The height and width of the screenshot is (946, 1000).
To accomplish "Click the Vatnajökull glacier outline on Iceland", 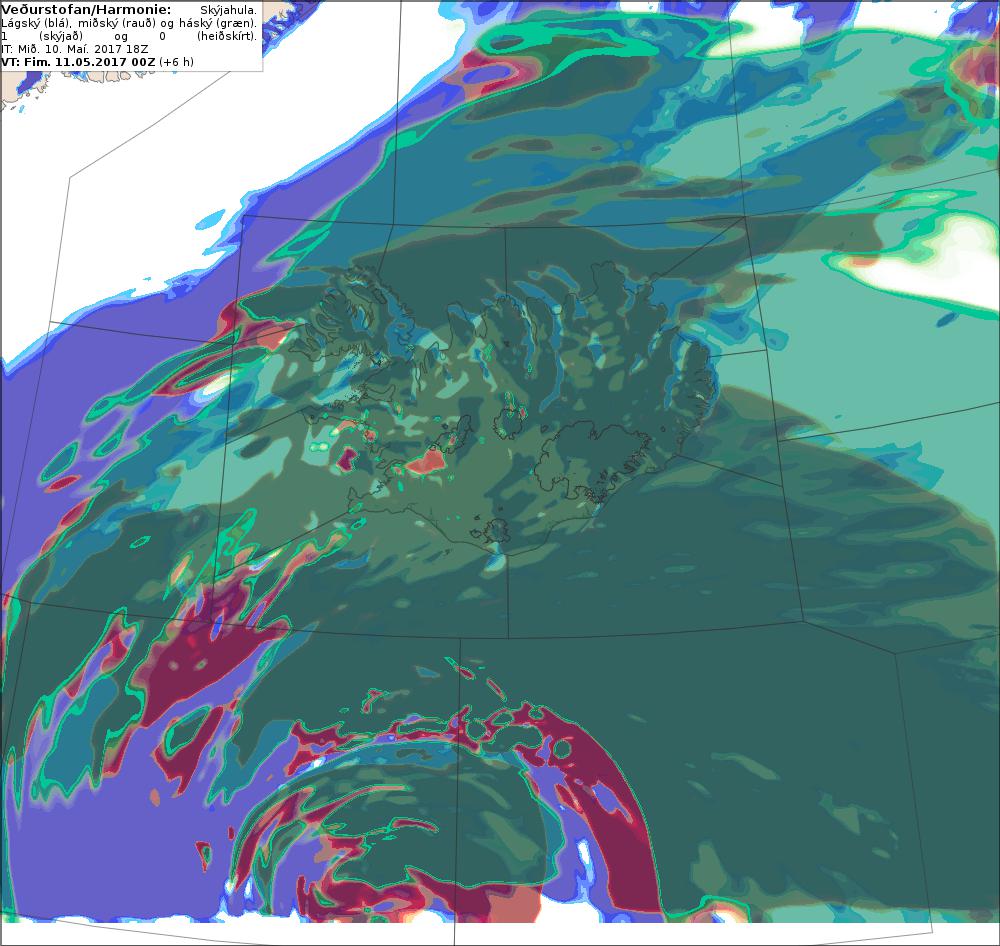I will click(x=593, y=462).
